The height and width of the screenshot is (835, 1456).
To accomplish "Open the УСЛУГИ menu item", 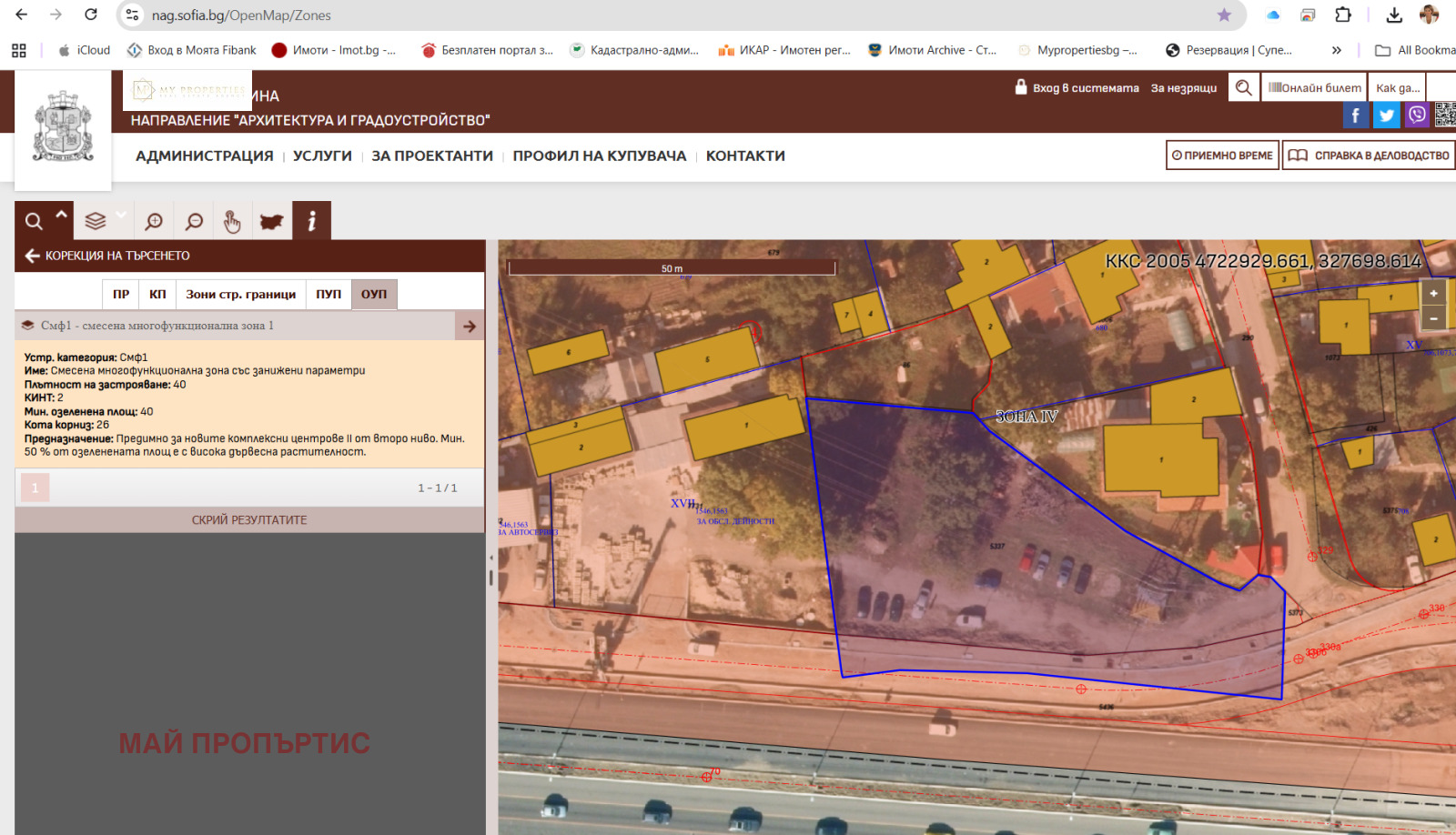I will [x=322, y=156].
